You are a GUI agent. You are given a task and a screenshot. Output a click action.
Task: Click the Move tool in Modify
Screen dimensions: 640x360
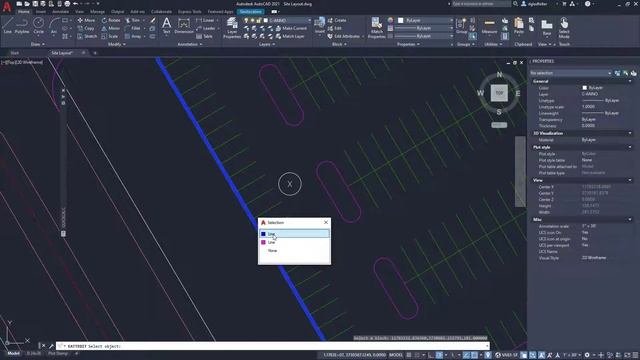(x=86, y=20)
